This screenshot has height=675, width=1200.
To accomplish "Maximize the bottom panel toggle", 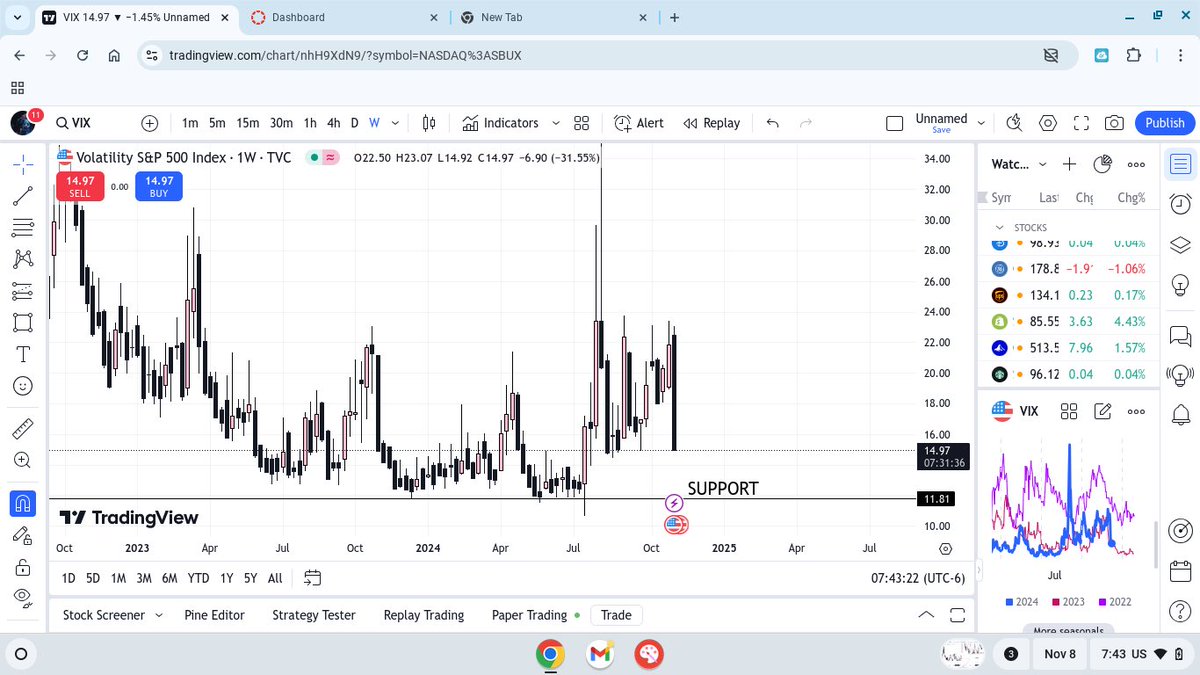I will click(x=957, y=615).
